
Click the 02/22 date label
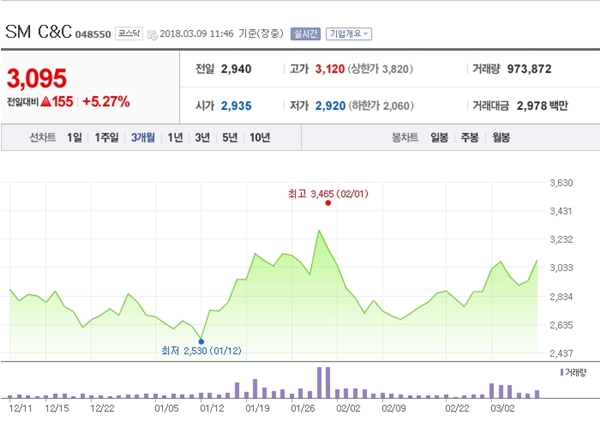[457, 409]
